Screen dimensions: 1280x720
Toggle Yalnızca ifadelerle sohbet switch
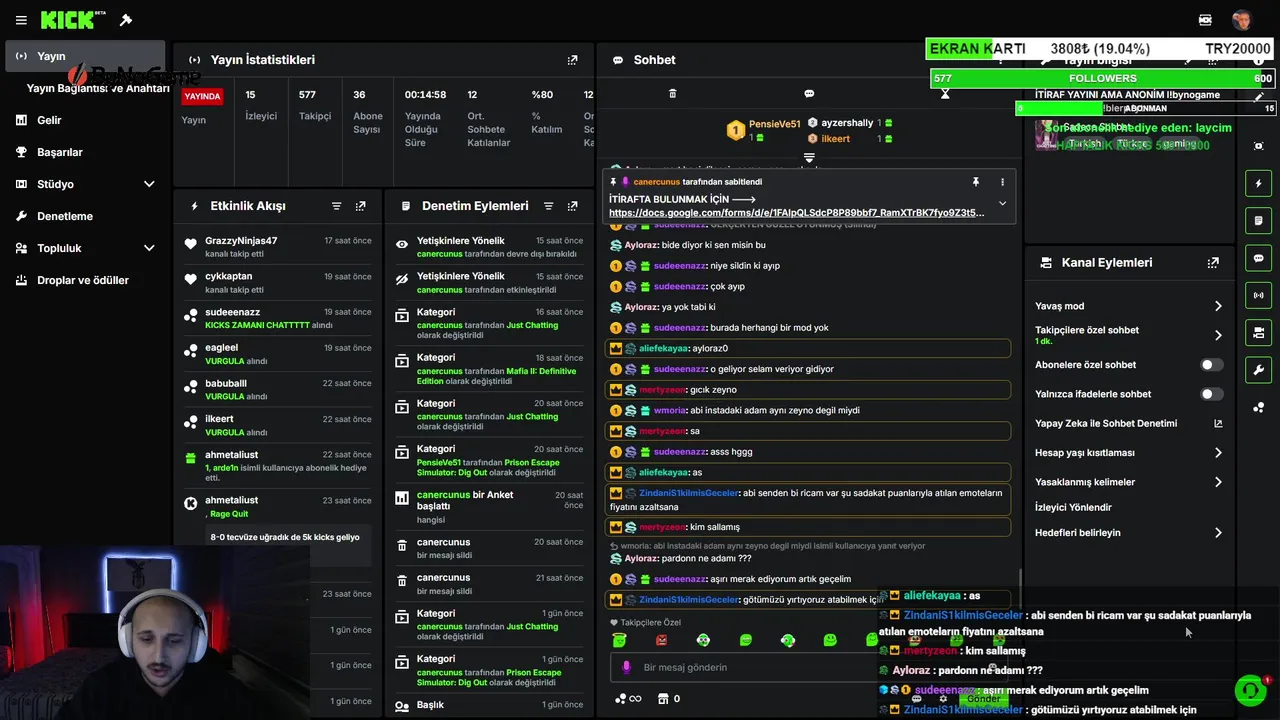point(1211,394)
